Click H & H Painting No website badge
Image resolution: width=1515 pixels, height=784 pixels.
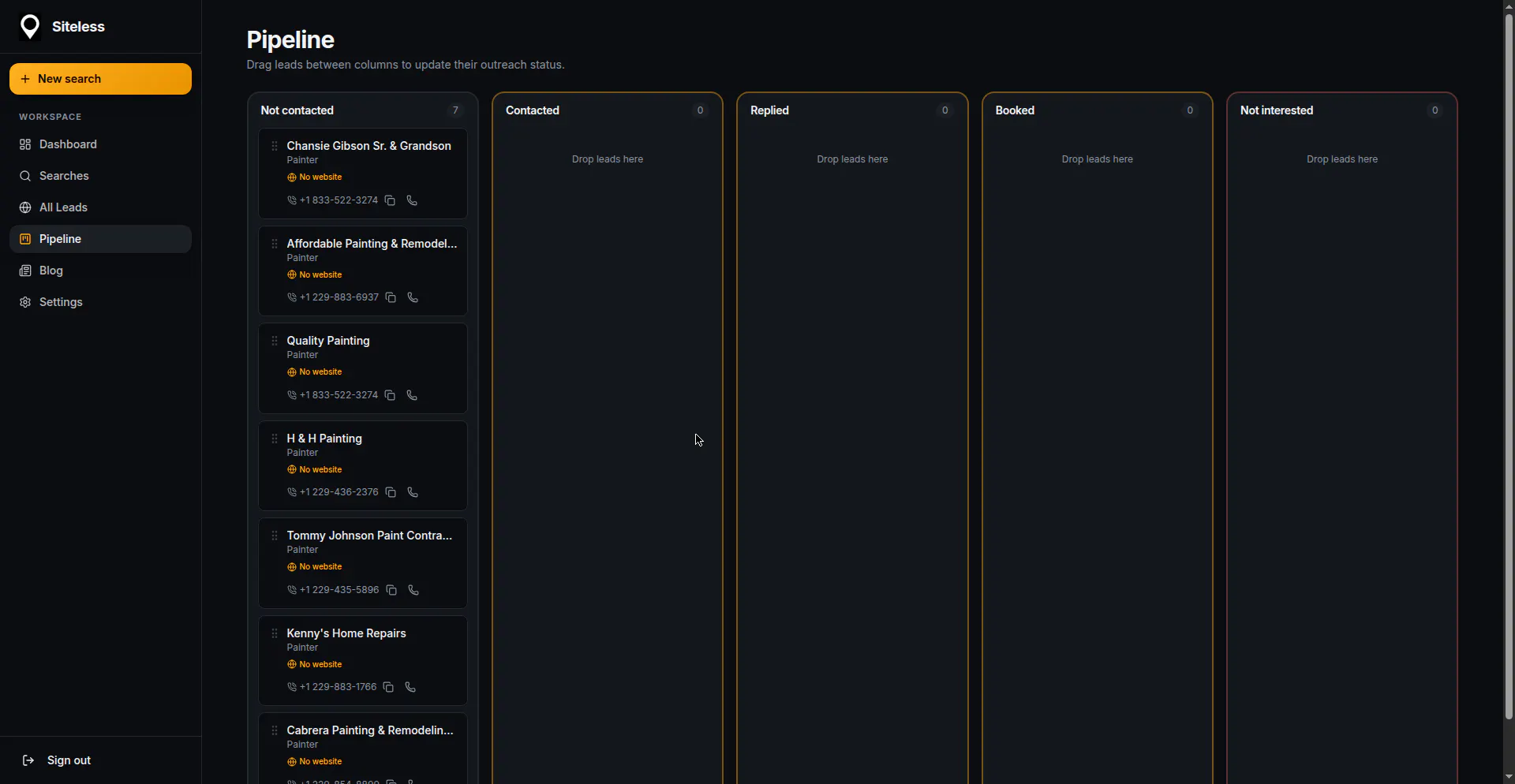coord(315,470)
